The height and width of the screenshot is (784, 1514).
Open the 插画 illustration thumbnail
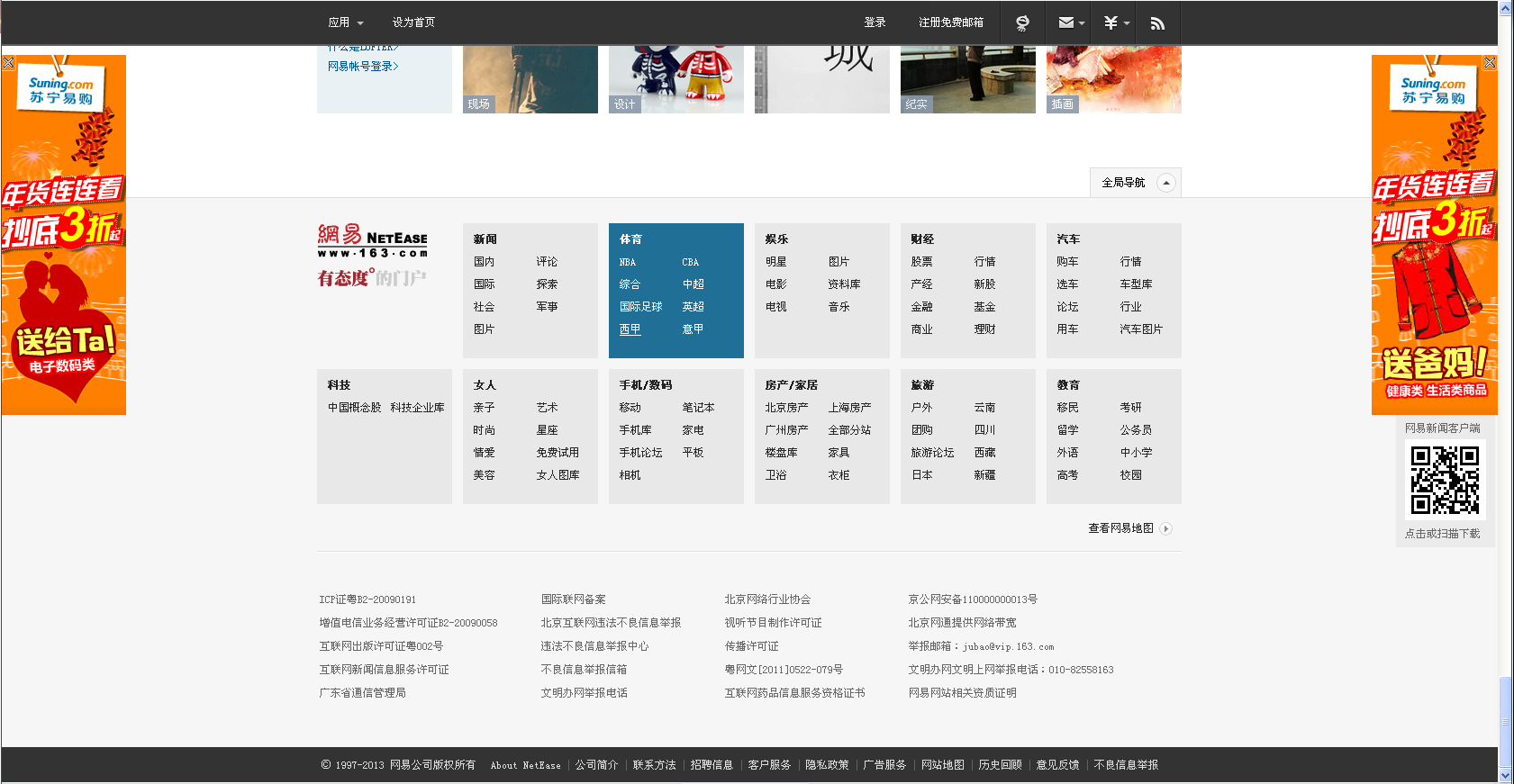(1113, 81)
